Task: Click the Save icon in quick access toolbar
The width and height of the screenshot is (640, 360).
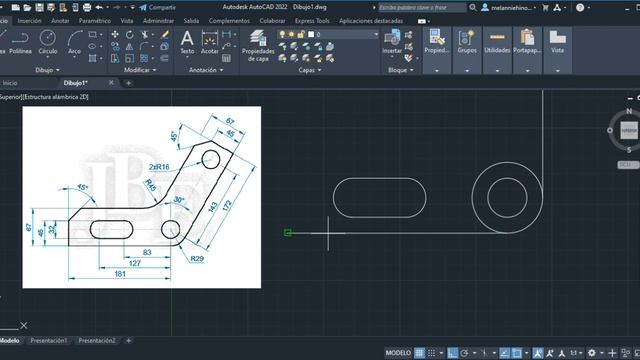Action: pyautogui.click(x=39, y=7)
